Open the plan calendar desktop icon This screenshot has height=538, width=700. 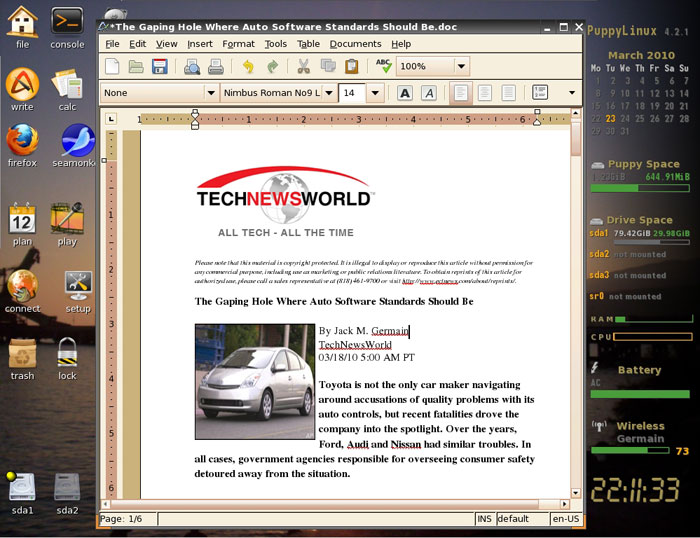(22, 224)
